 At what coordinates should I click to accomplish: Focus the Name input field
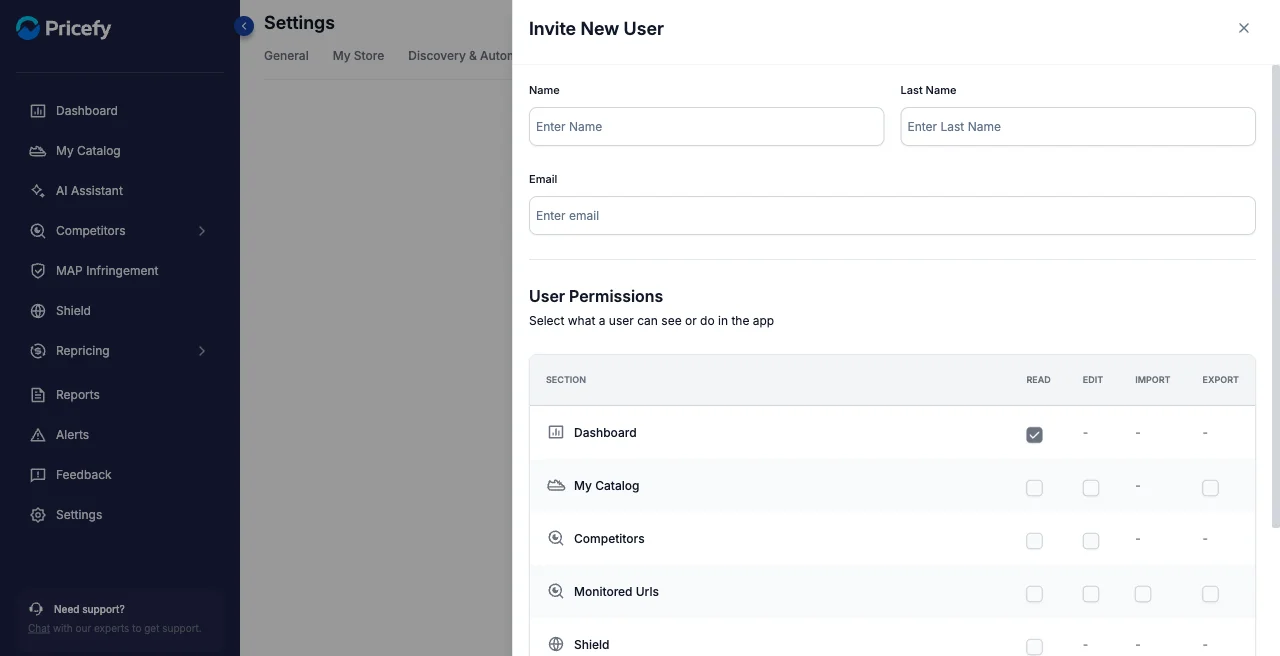706,127
